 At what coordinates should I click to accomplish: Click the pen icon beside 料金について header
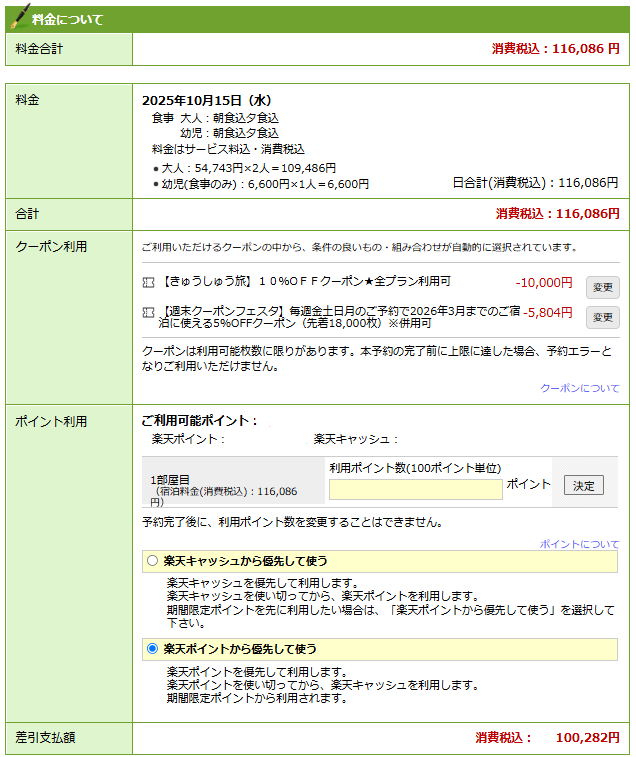coord(18,17)
